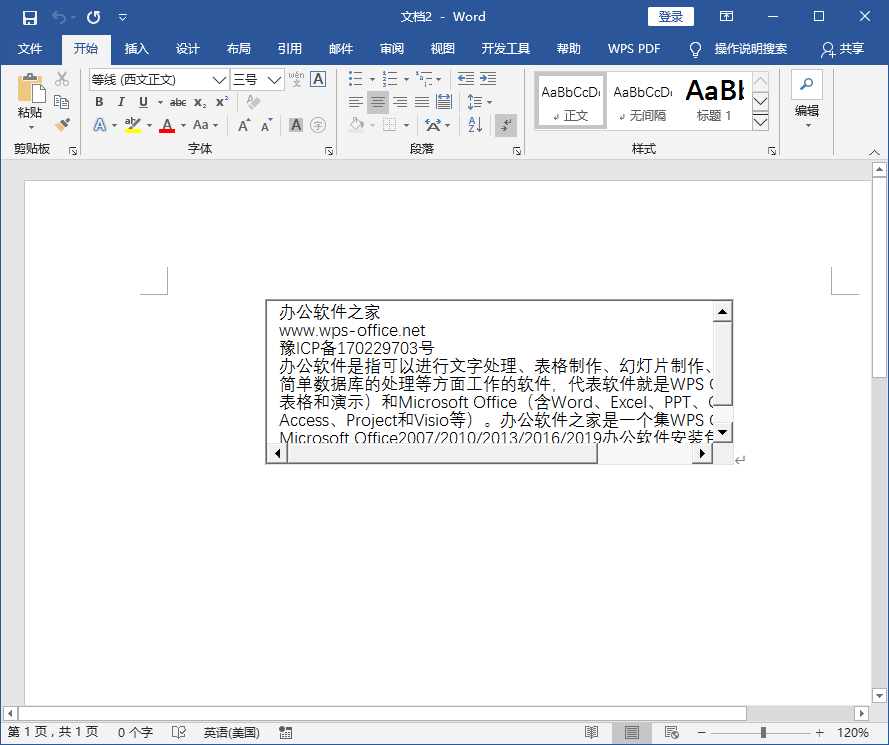Open borders dropdown arrow
This screenshot has width=889, height=745.
point(406,125)
